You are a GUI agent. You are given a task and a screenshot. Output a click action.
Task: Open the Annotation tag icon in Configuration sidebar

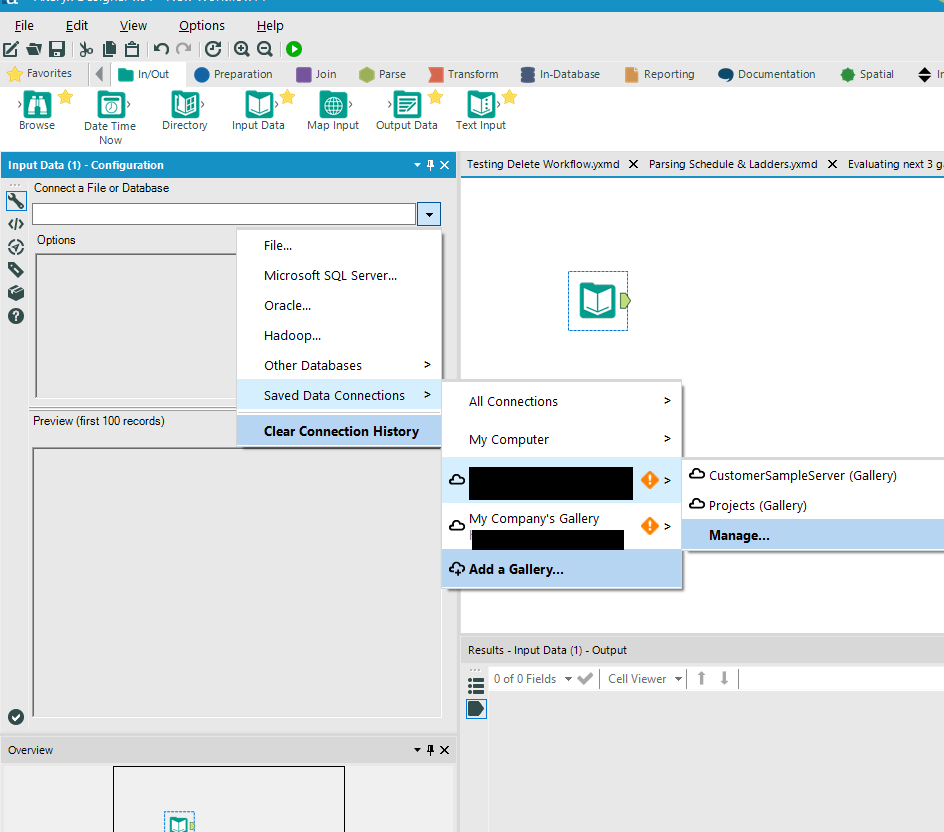(x=16, y=270)
